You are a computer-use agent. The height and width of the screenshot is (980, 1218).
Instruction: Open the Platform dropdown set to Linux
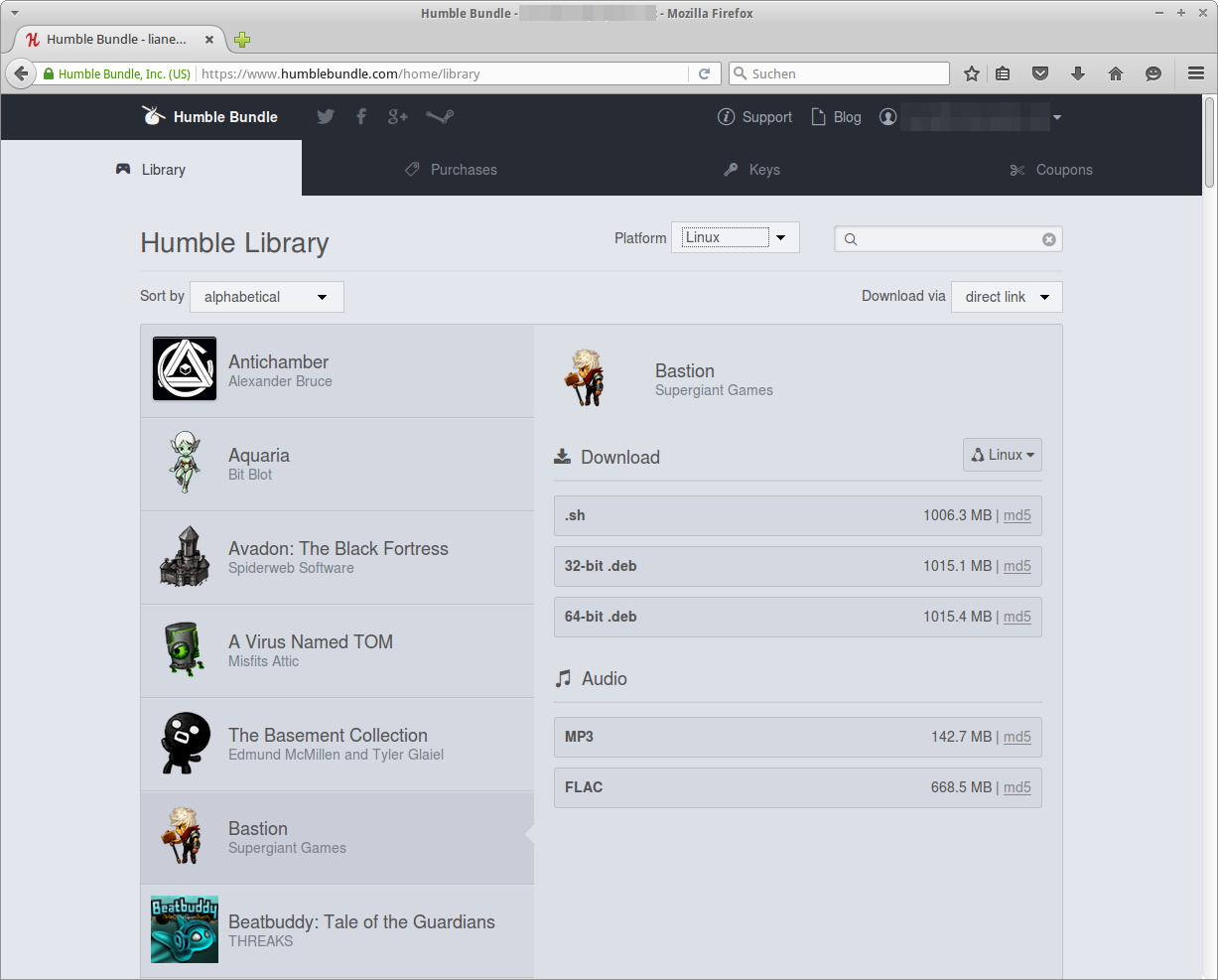tap(735, 237)
